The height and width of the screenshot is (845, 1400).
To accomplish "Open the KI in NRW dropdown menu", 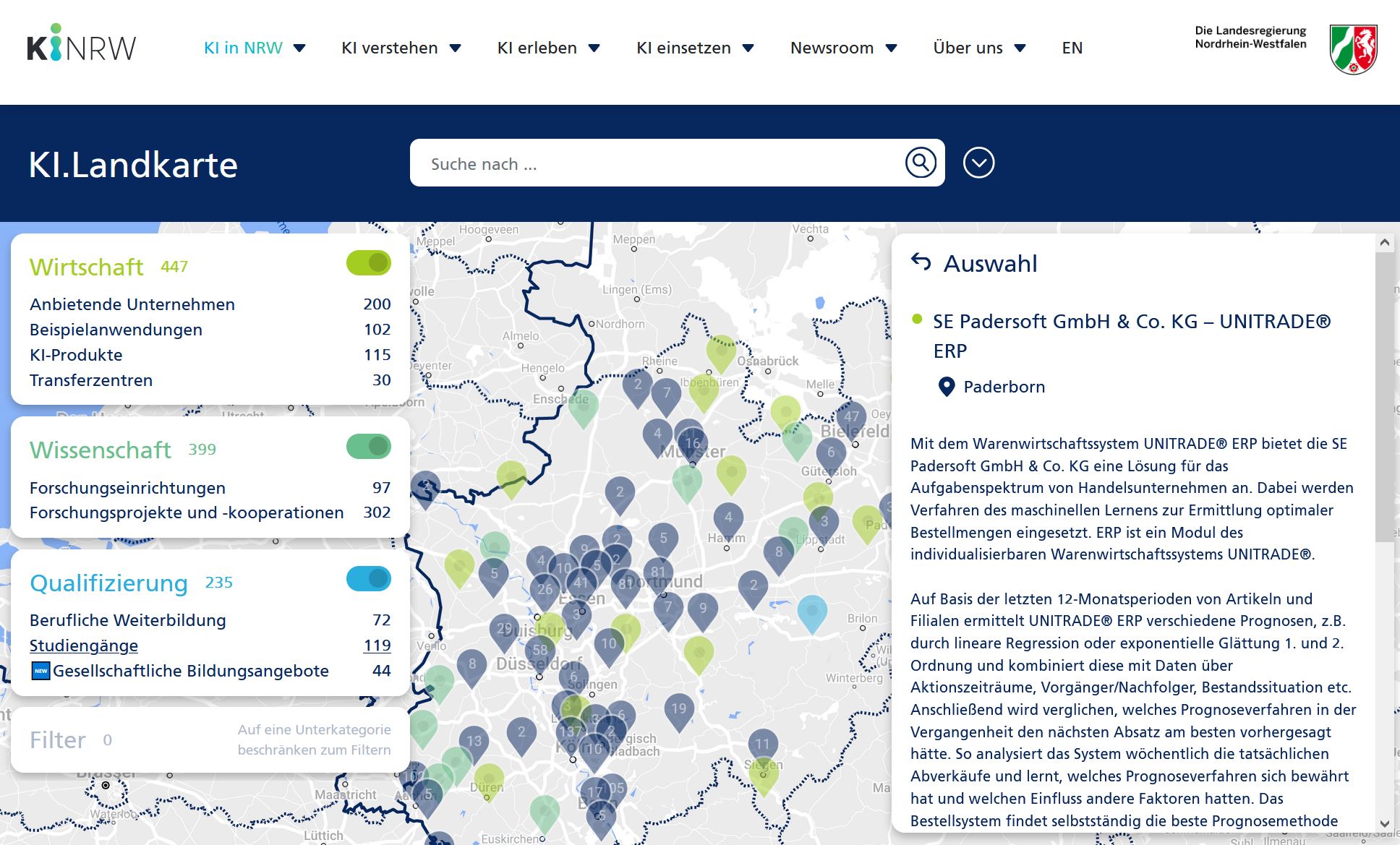I will click(255, 48).
